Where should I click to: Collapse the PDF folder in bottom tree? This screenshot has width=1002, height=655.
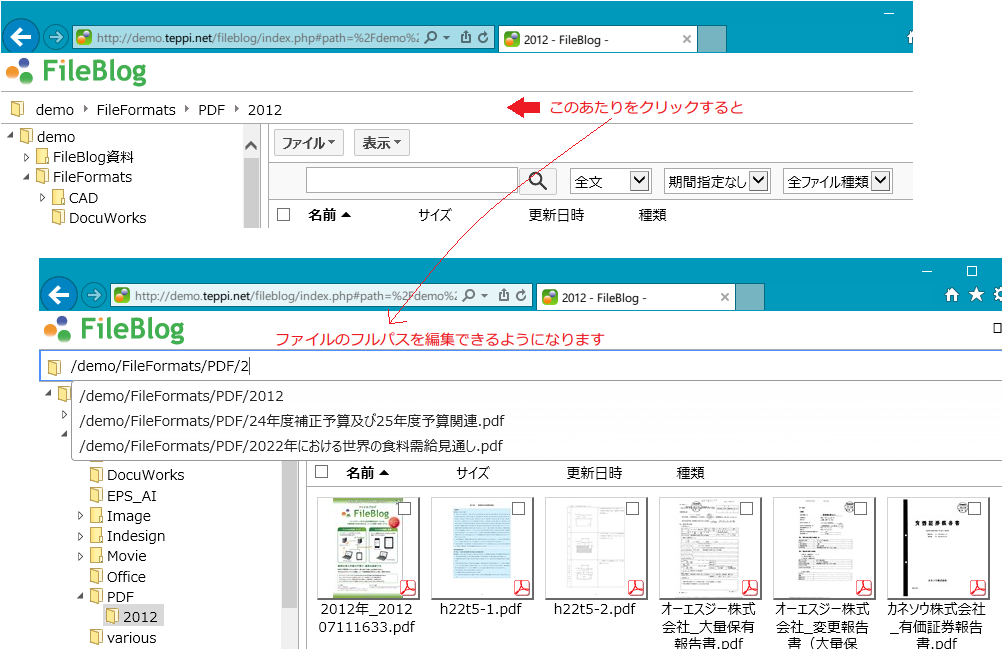tap(81, 596)
